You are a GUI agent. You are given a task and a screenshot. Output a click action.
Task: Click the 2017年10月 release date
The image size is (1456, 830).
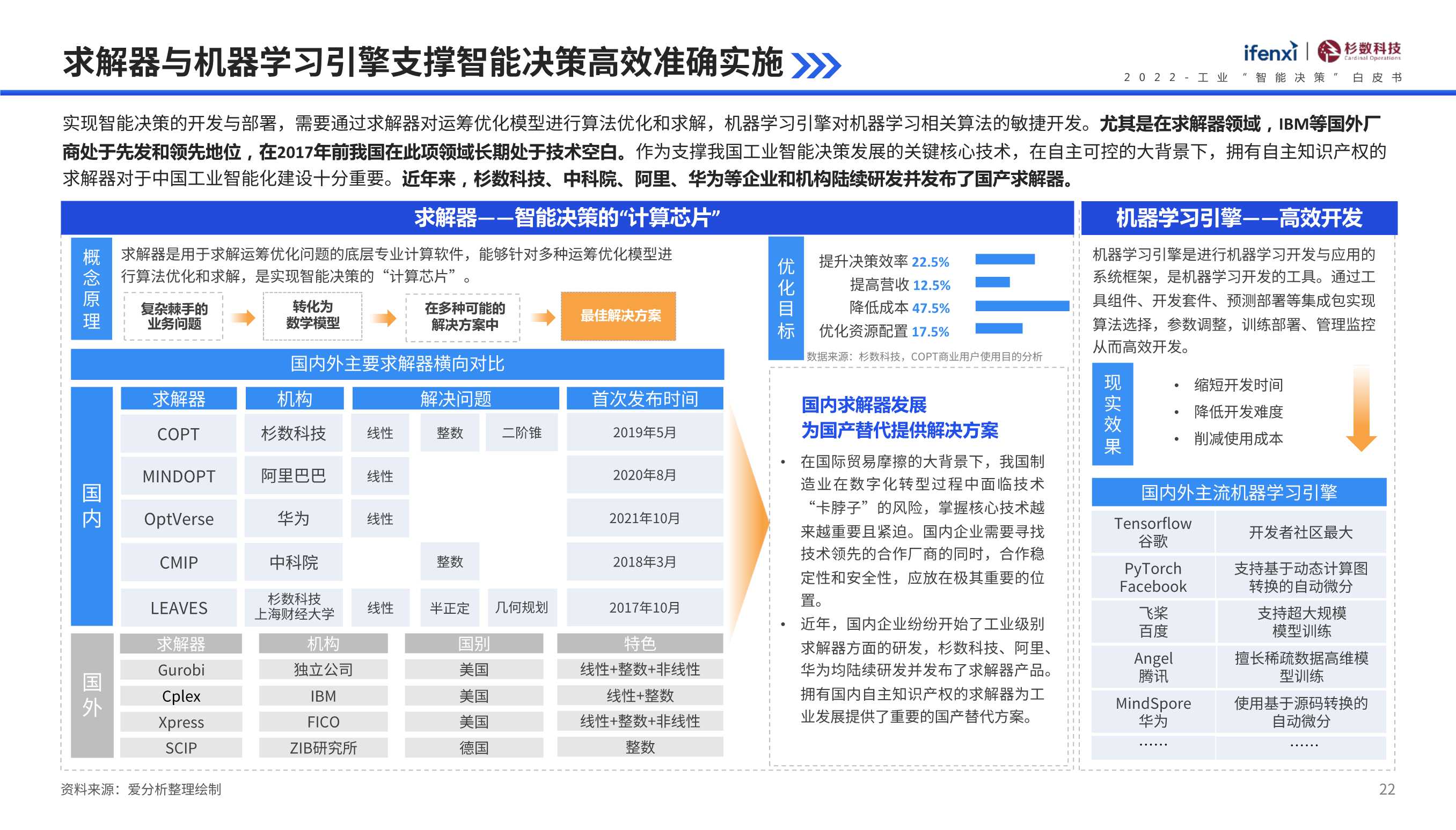(645, 608)
